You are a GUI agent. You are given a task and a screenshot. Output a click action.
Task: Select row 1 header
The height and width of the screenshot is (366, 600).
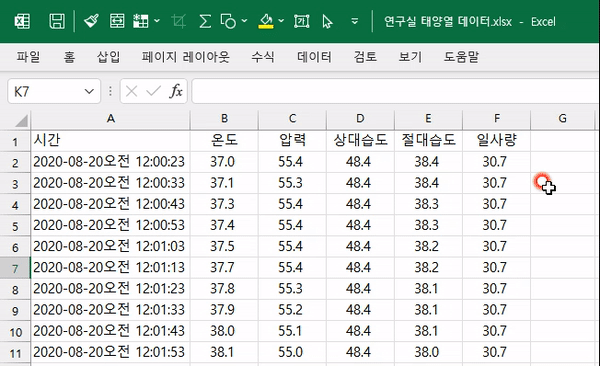point(15,142)
